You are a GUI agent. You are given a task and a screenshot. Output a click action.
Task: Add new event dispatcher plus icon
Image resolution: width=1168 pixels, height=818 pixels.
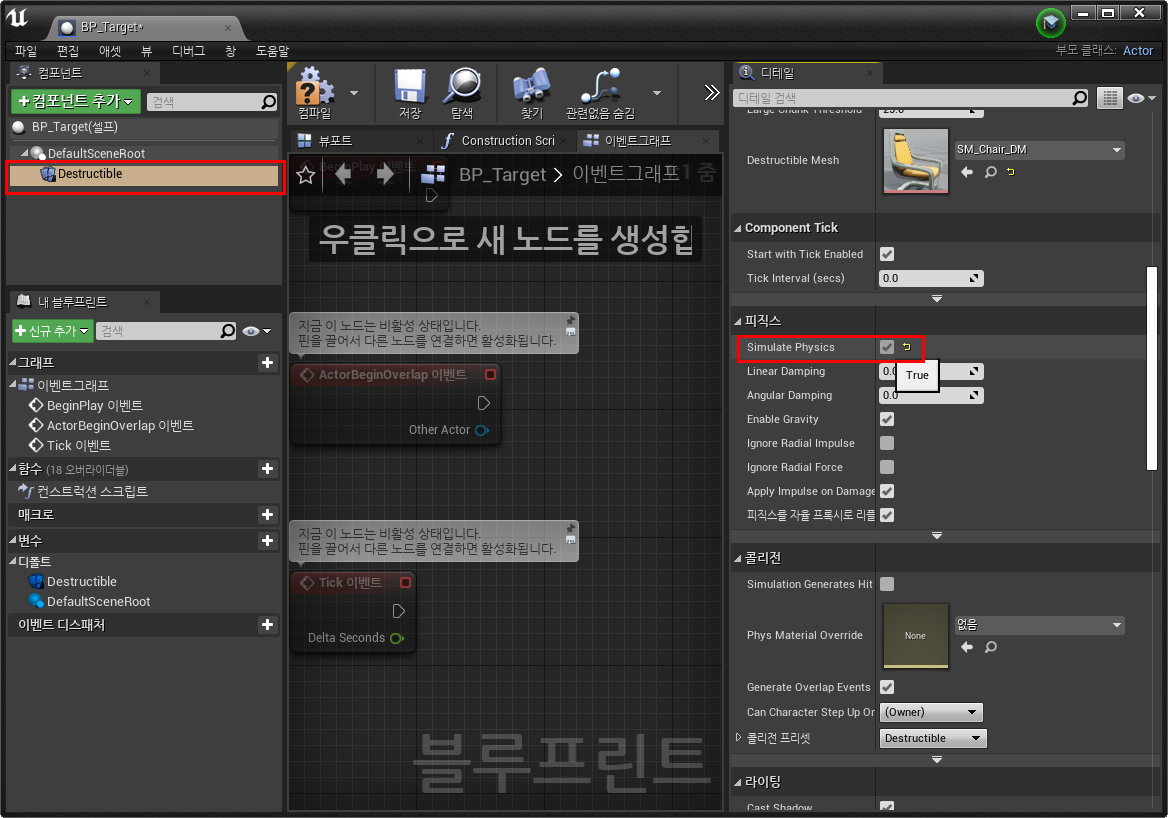click(267, 624)
